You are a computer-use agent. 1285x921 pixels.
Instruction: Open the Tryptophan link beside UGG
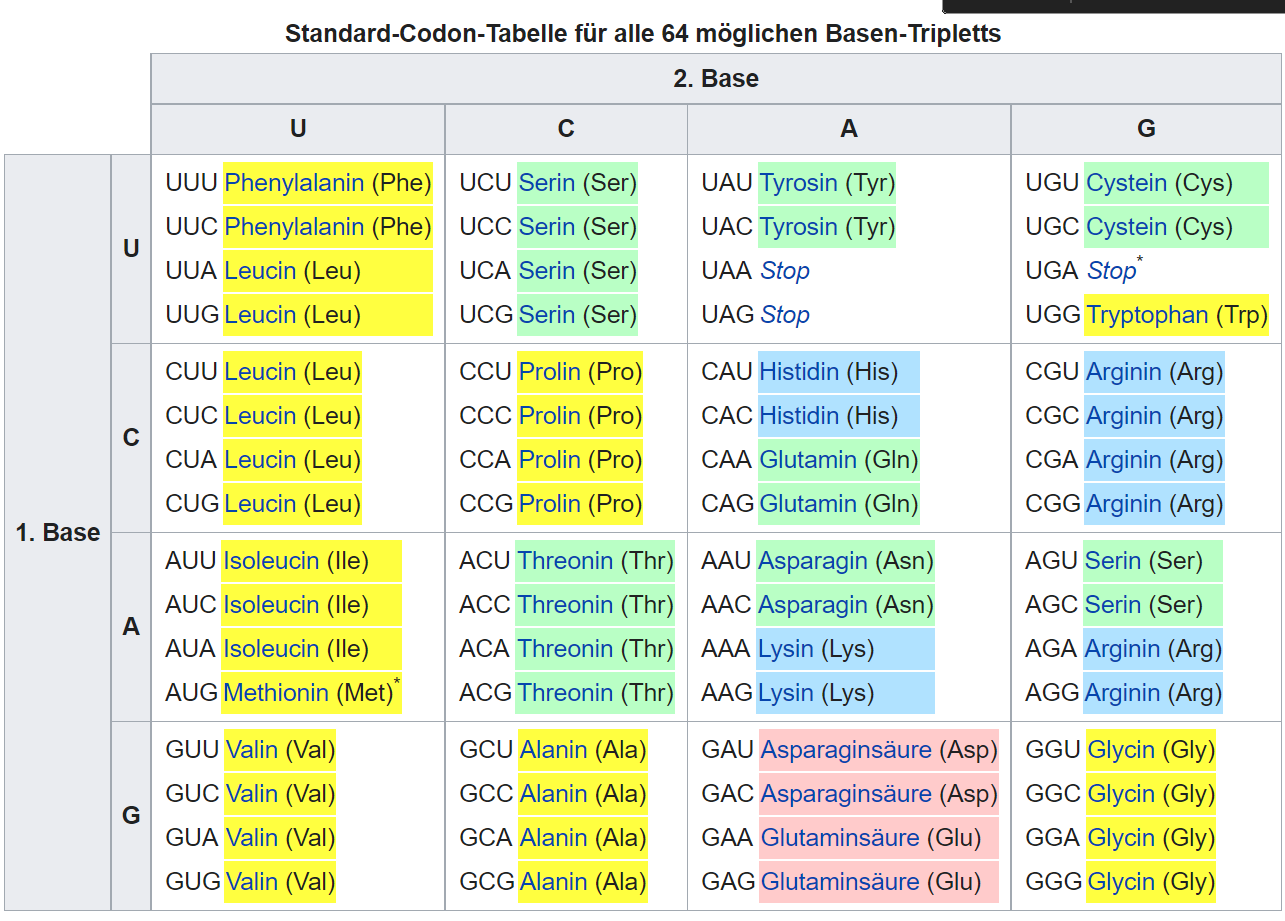1147,315
